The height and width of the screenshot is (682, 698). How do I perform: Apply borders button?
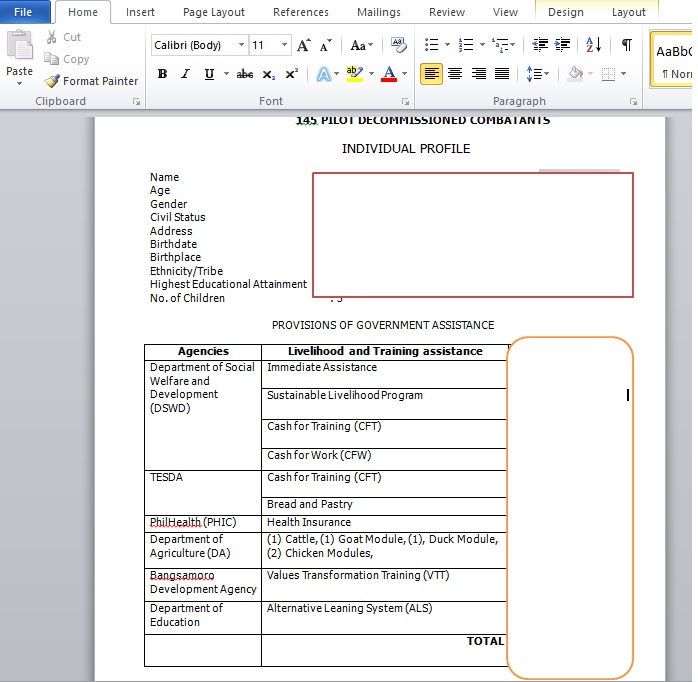(x=608, y=73)
